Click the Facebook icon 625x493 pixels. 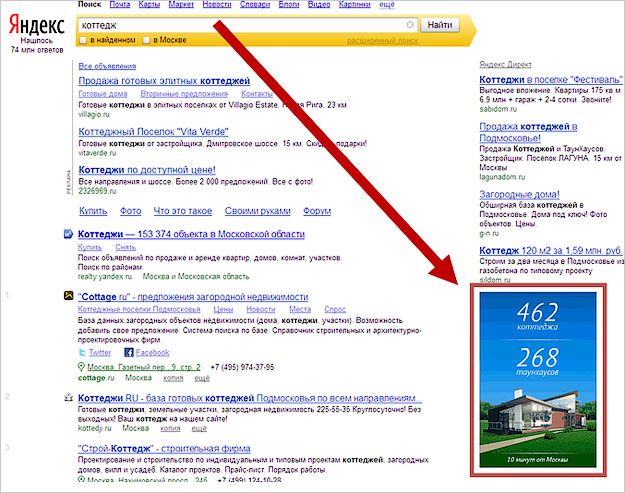[x=129, y=352]
